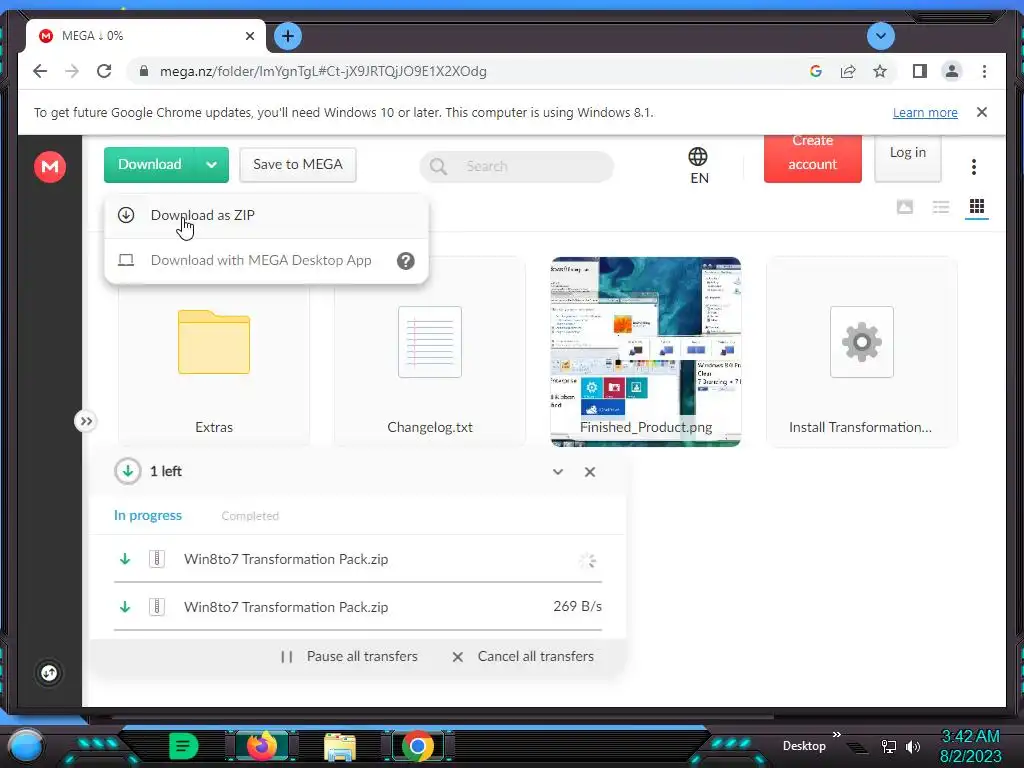Click the search magnifier icon
The height and width of the screenshot is (768, 1024).
(x=438, y=167)
